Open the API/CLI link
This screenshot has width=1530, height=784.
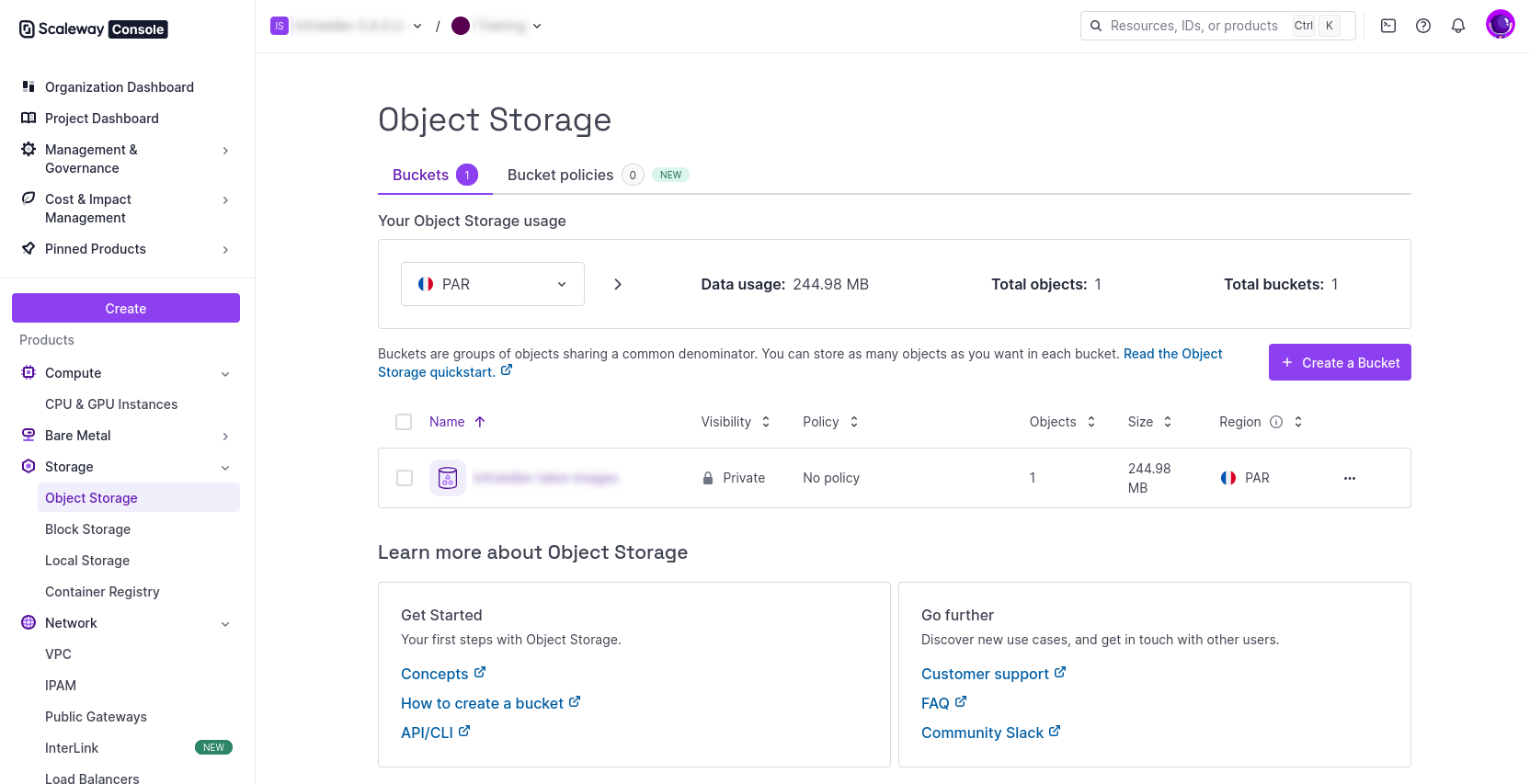pyautogui.click(x=436, y=733)
